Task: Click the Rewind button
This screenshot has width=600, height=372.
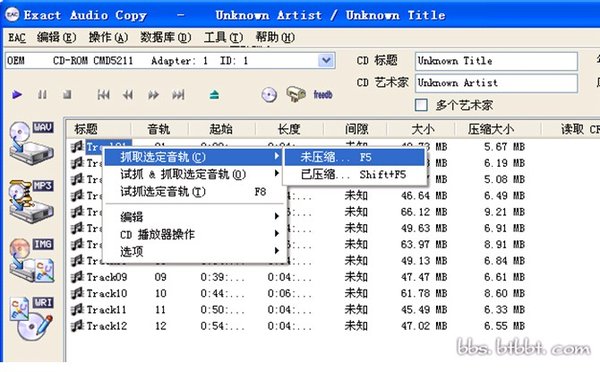Action: point(128,95)
